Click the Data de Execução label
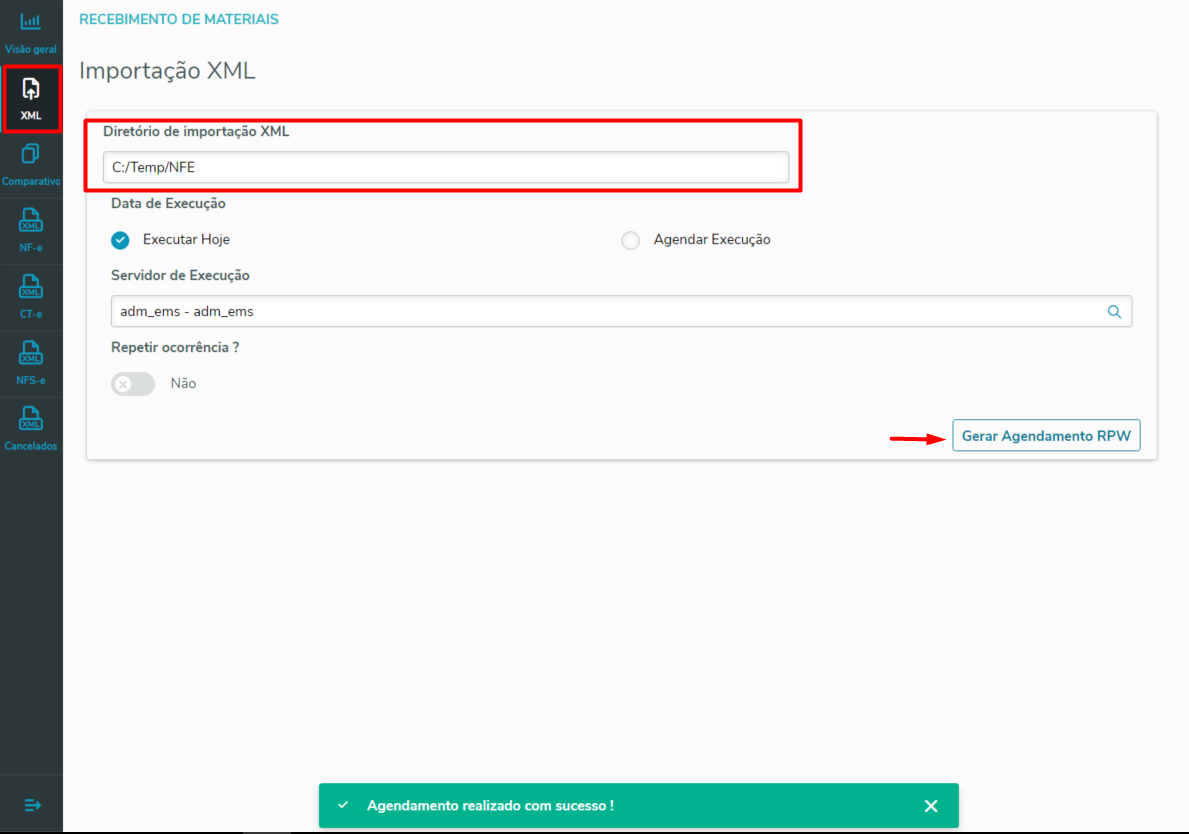Screen dimensions: 1189x834 pyautogui.click(x=168, y=204)
